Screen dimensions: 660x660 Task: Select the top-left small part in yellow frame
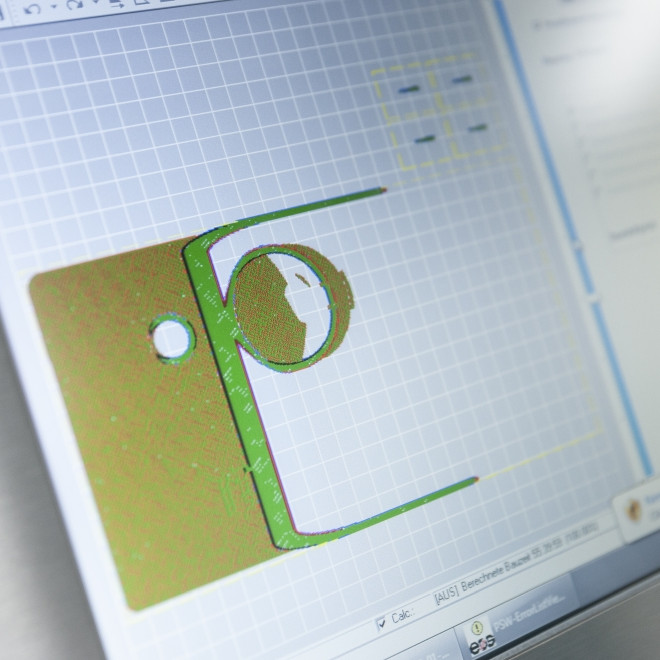pos(409,91)
